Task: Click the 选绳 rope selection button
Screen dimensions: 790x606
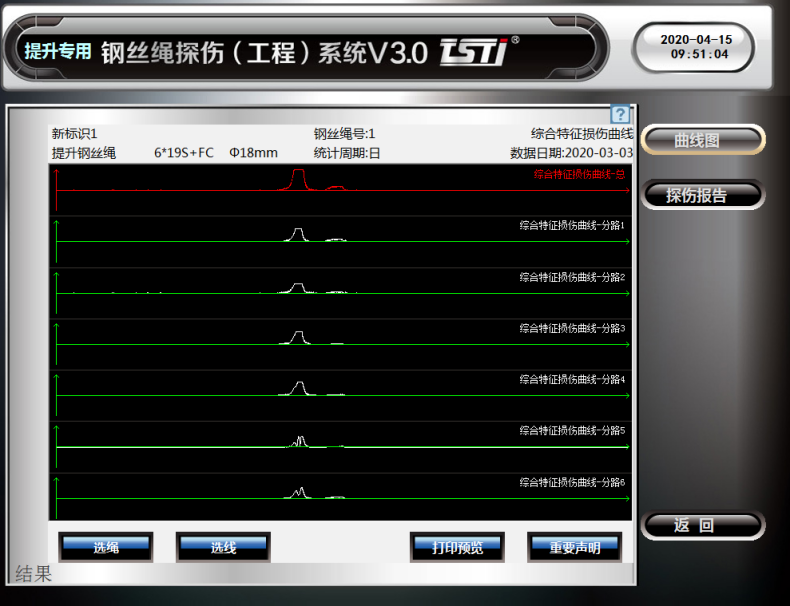Action: (x=106, y=547)
